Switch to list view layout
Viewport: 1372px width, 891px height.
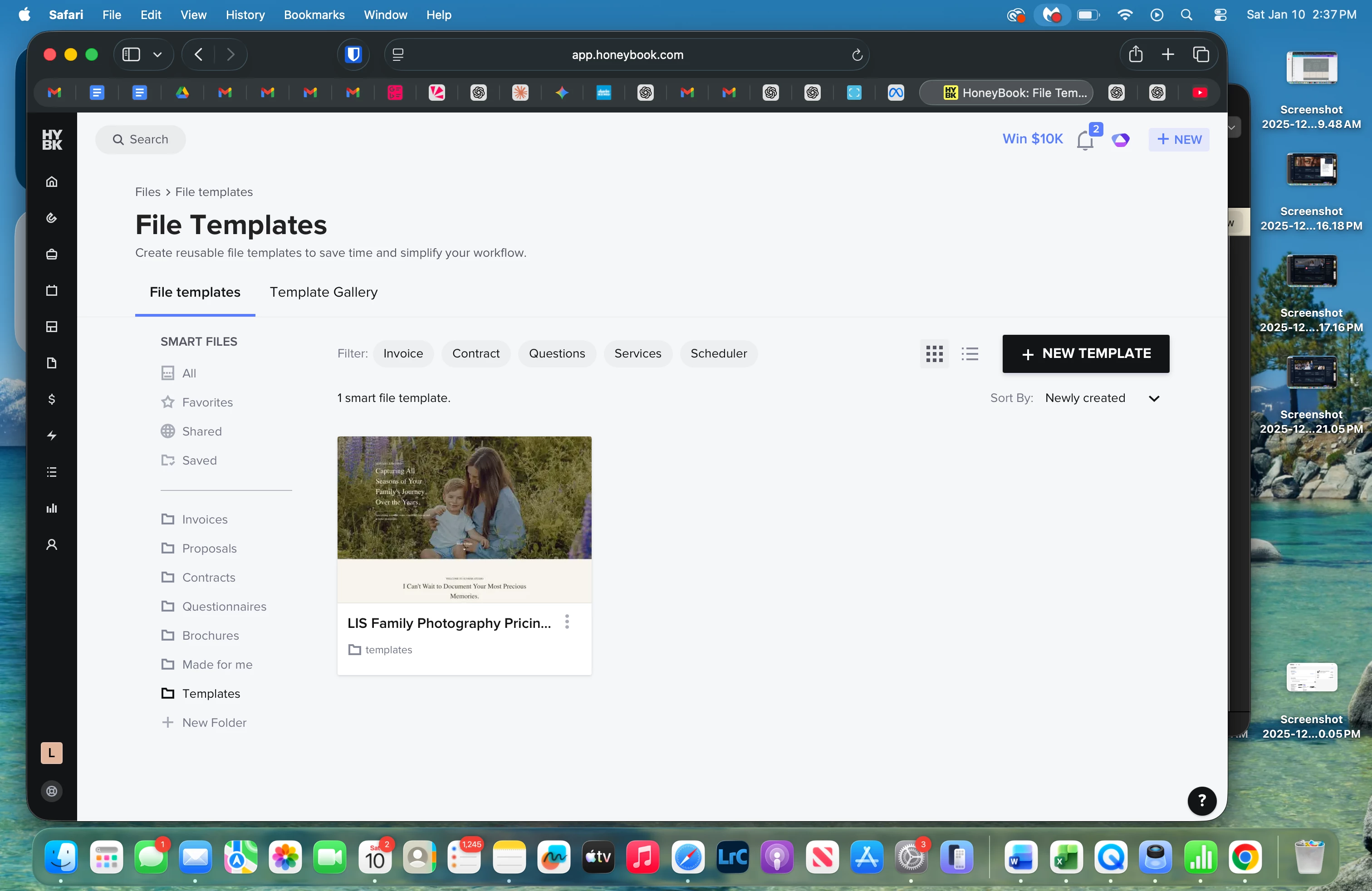(970, 354)
